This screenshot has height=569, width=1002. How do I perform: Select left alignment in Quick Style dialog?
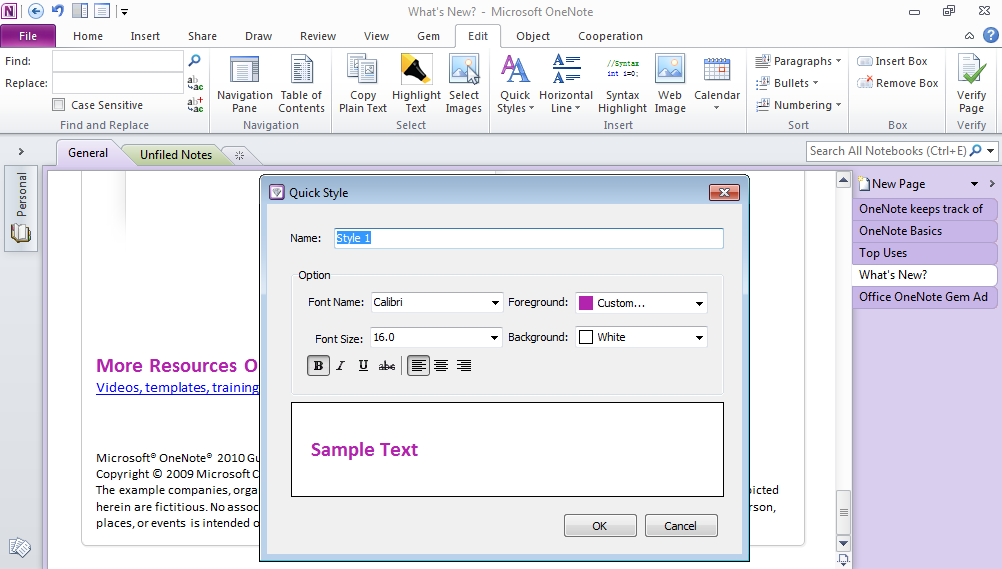(x=418, y=366)
